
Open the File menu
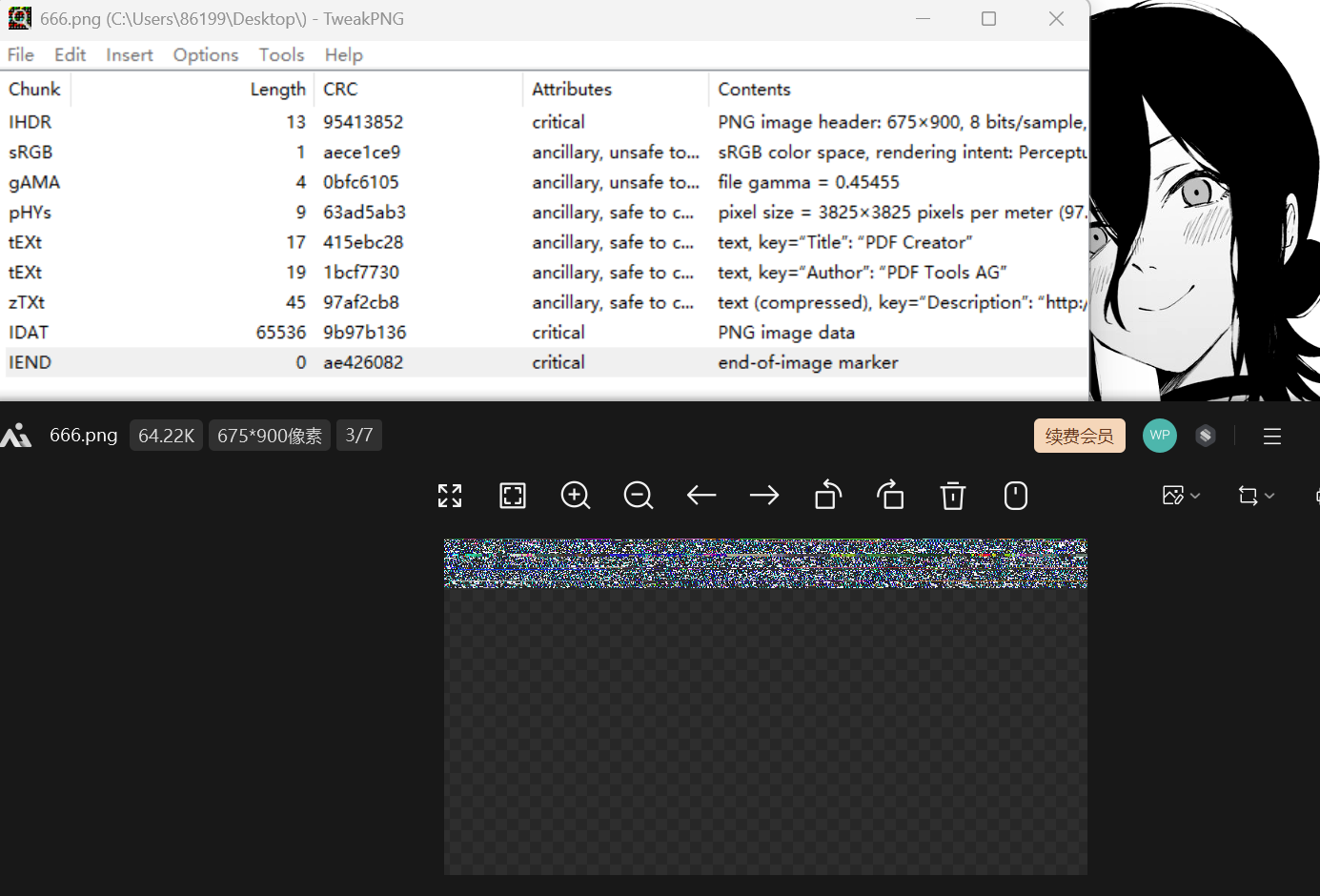[x=21, y=55]
